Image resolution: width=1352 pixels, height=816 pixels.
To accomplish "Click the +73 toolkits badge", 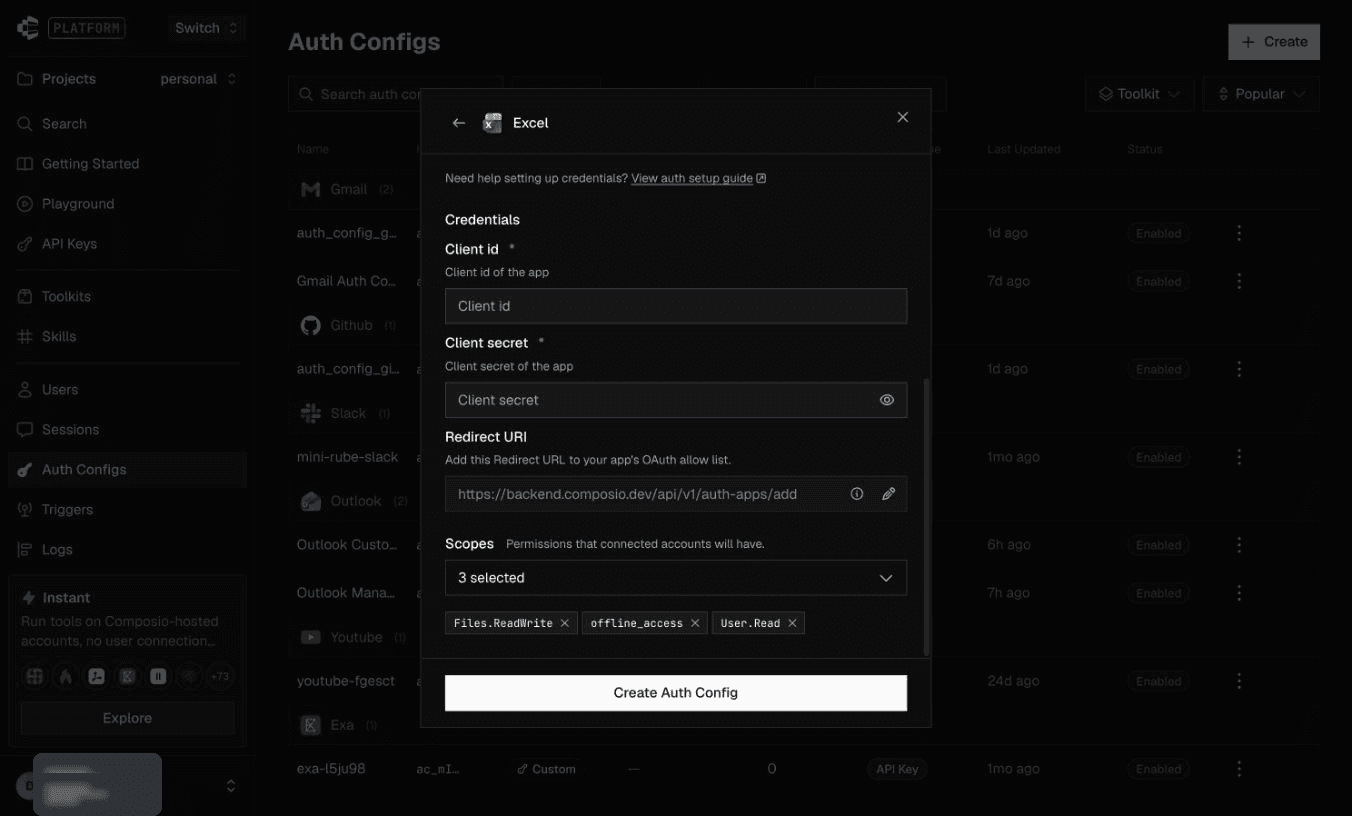I will point(219,676).
